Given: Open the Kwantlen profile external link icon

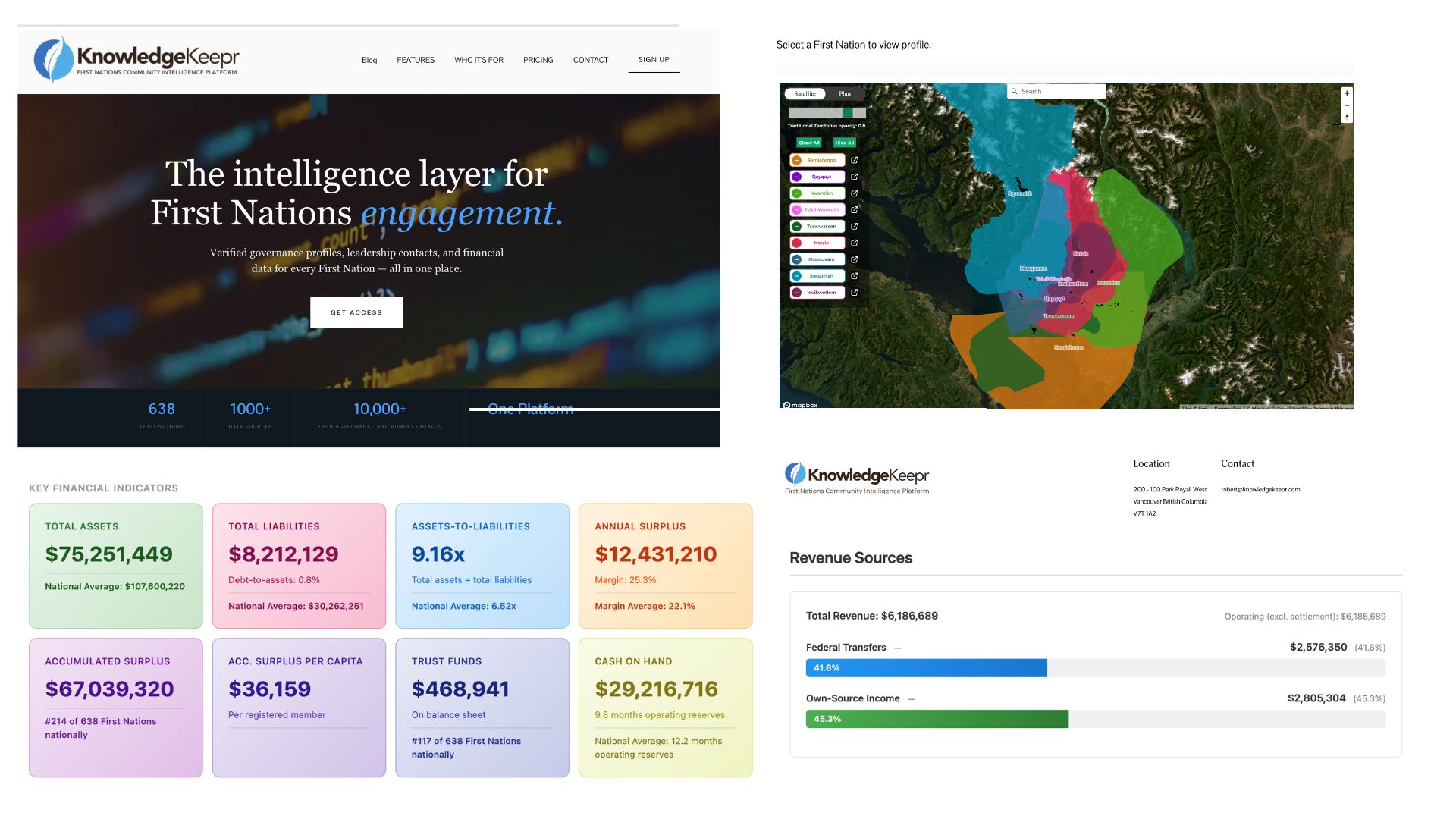Looking at the screenshot, I should point(854,193).
